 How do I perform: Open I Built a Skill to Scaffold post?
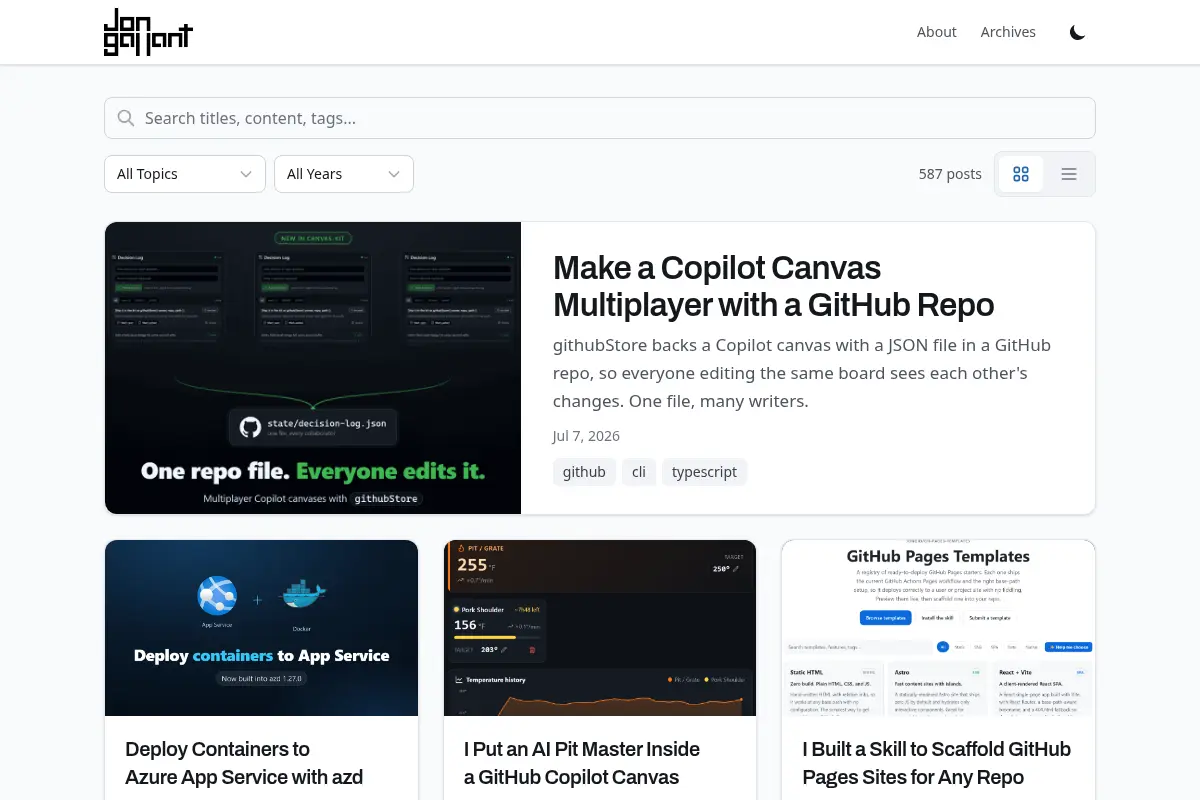(937, 763)
